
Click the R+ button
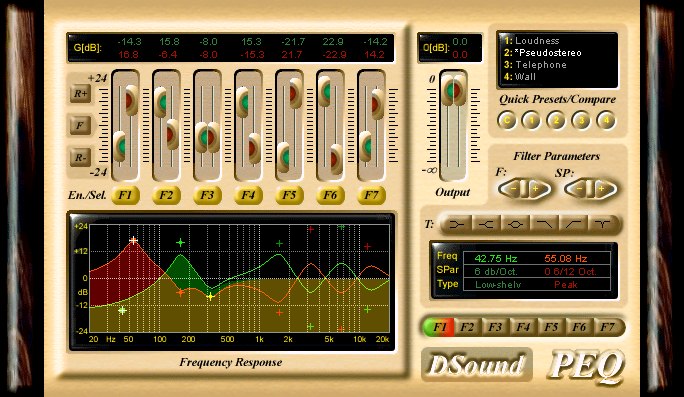click(x=81, y=93)
